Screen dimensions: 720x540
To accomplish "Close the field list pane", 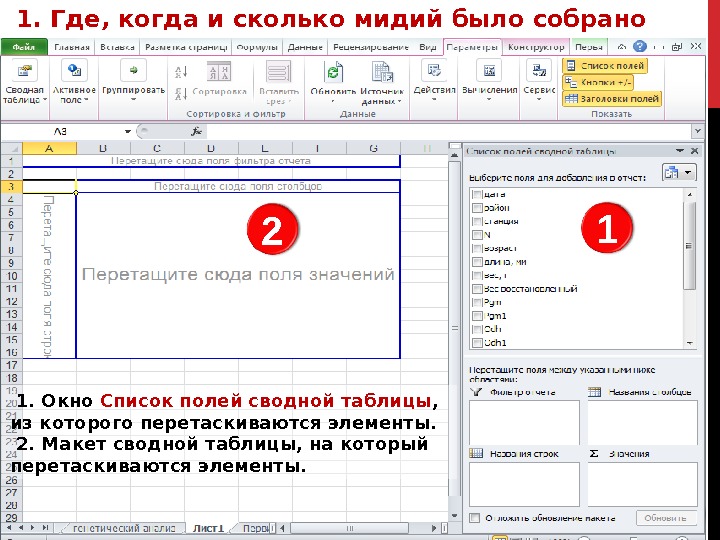I will (695, 151).
